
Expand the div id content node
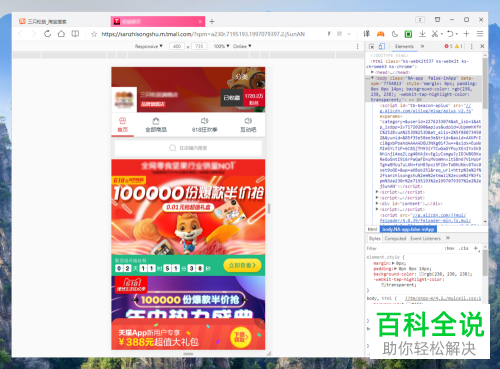coord(377,203)
